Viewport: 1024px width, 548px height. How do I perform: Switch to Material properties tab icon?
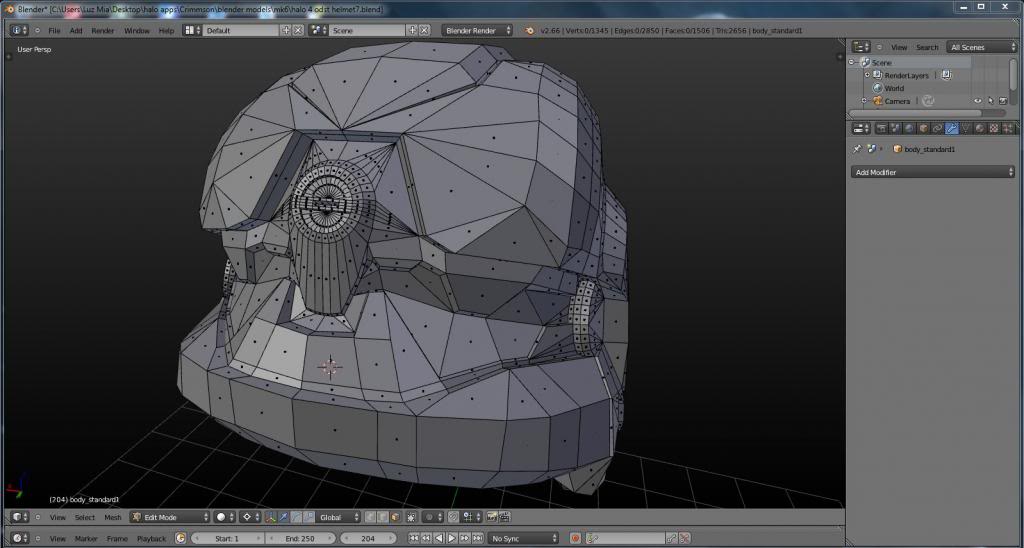coord(980,128)
